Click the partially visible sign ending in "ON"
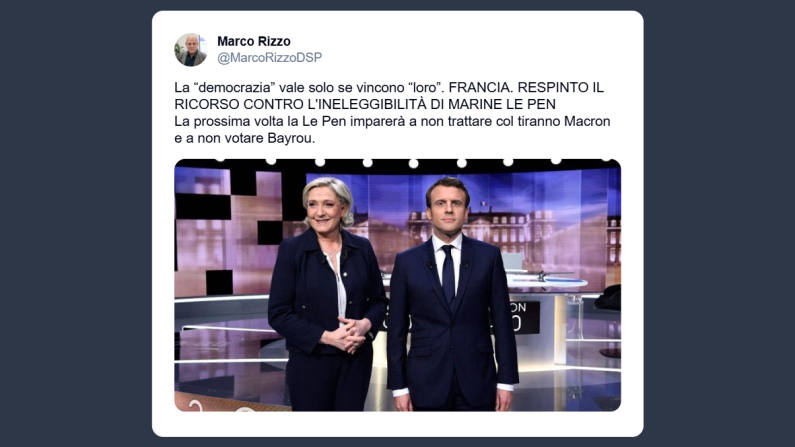The image size is (795, 447). (x=524, y=317)
